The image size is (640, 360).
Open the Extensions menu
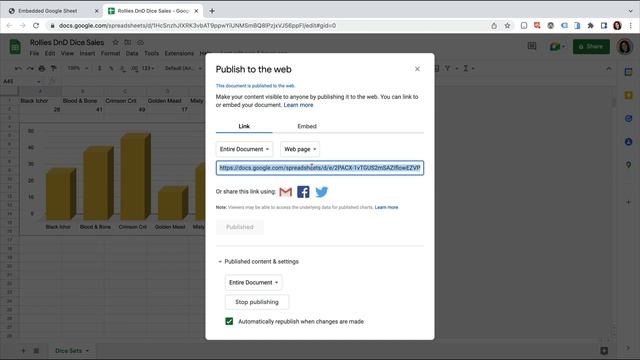click(179, 53)
